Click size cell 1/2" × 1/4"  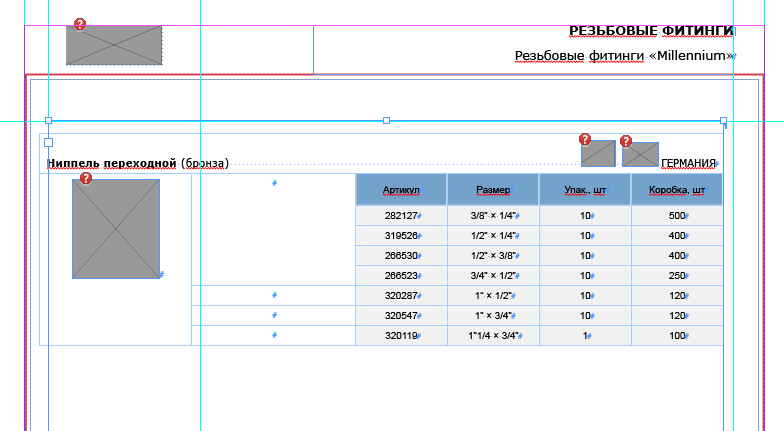pyautogui.click(x=493, y=236)
